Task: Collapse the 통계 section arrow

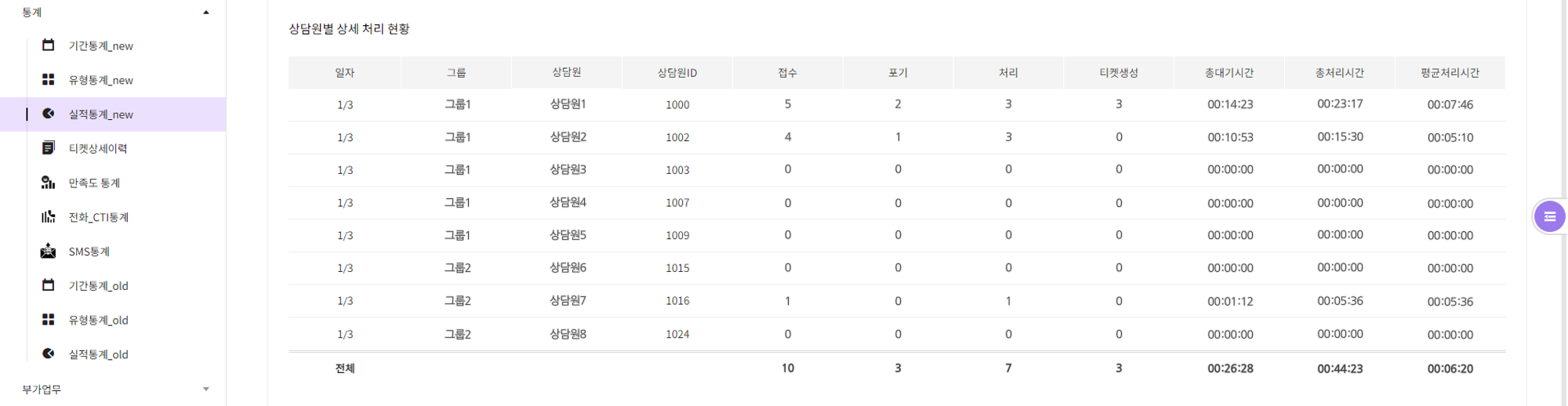Action: (206, 13)
